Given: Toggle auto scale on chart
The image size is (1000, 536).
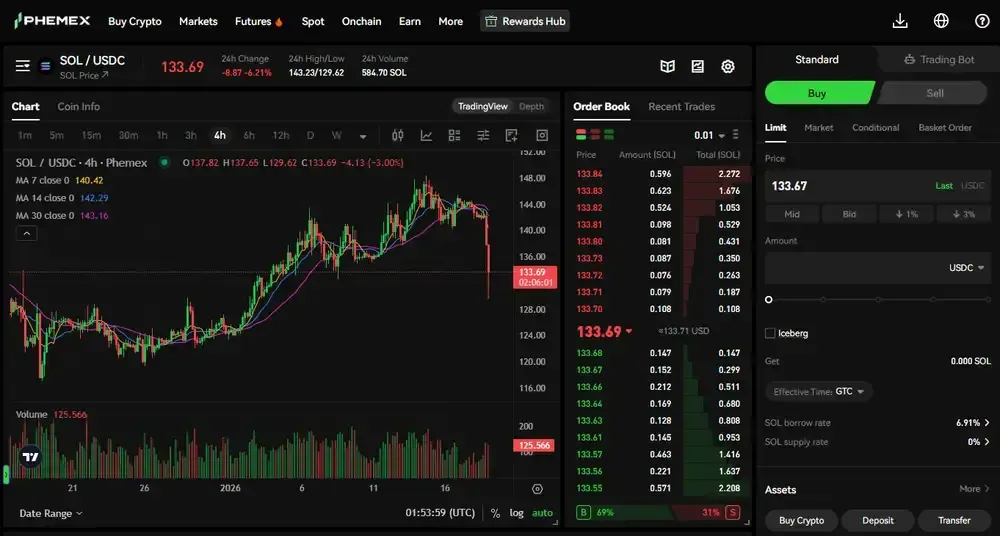Looking at the screenshot, I should click(543, 513).
